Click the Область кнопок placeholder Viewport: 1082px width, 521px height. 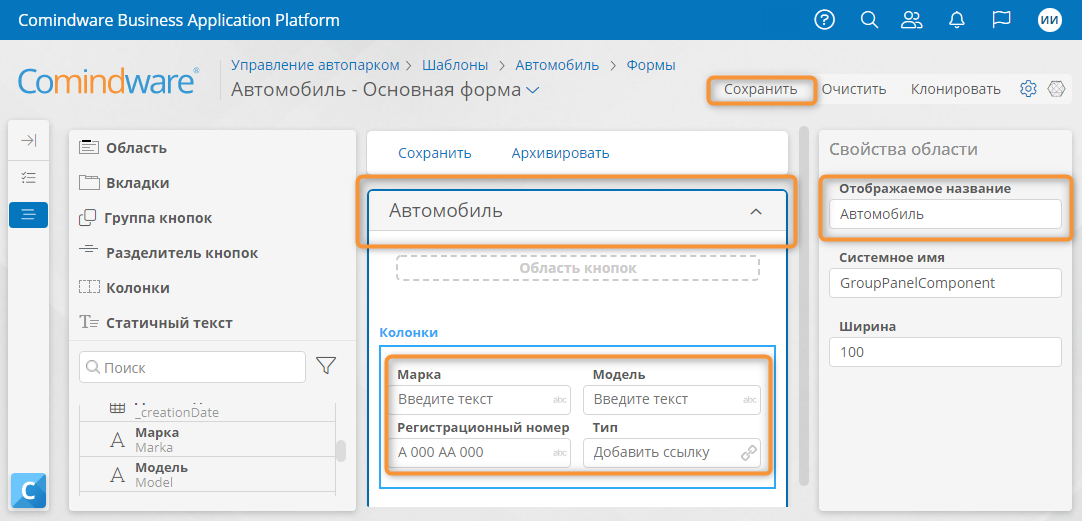tap(578, 268)
